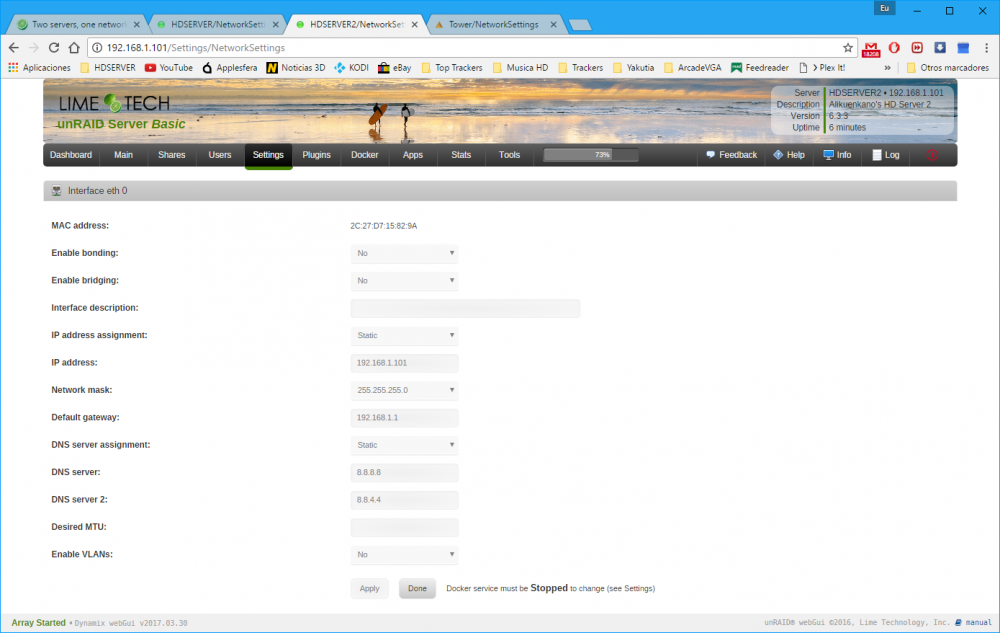Open the Musica HD bookmark folder

click(520, 68)
